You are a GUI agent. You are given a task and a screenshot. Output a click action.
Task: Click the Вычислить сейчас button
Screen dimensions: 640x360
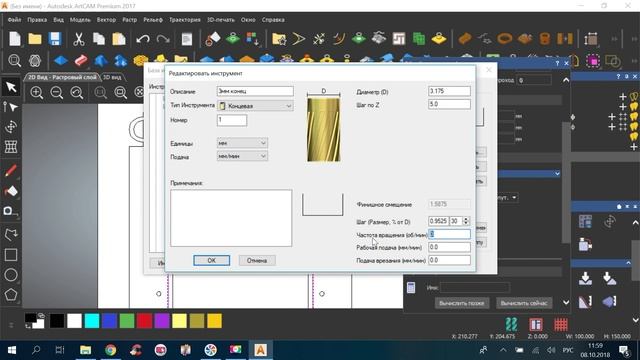[524, 303]
